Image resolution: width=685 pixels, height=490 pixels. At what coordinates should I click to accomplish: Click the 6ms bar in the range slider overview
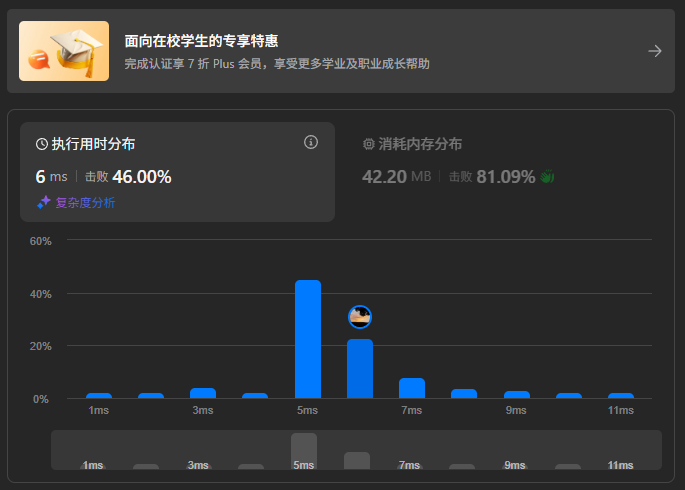pyautogui.click(x=357, y=461)
